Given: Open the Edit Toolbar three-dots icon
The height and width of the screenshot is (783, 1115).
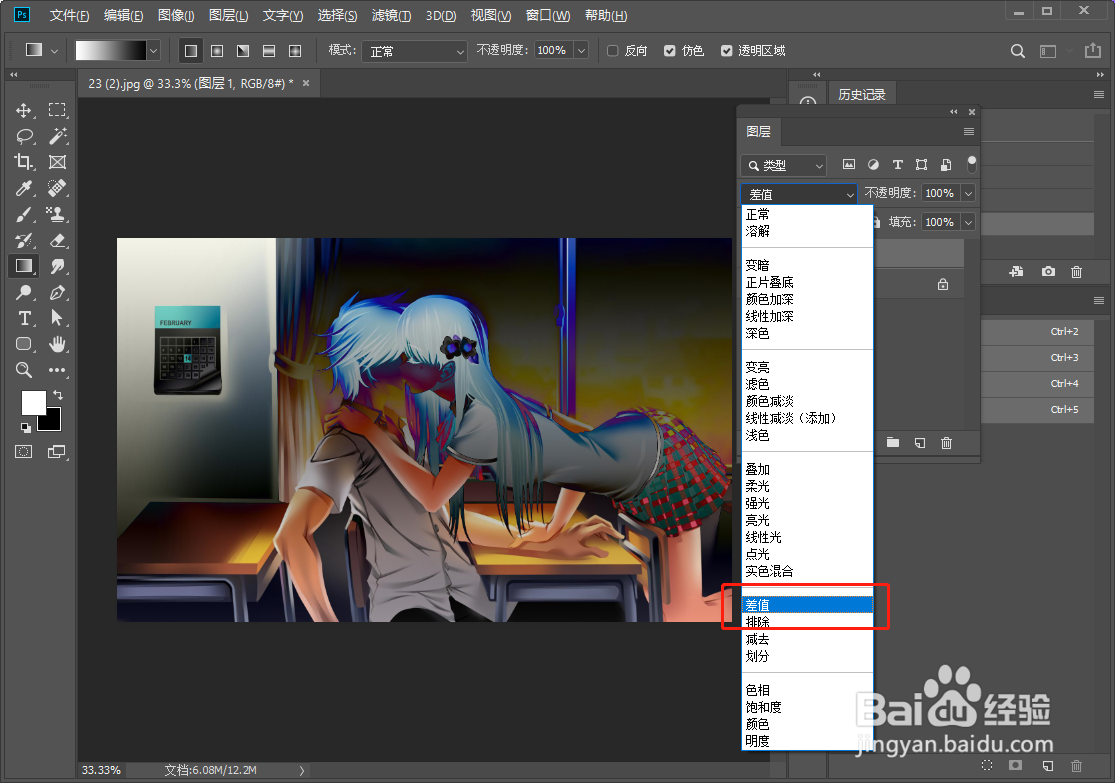Looking at the screenshot, I should pos(57,370).
